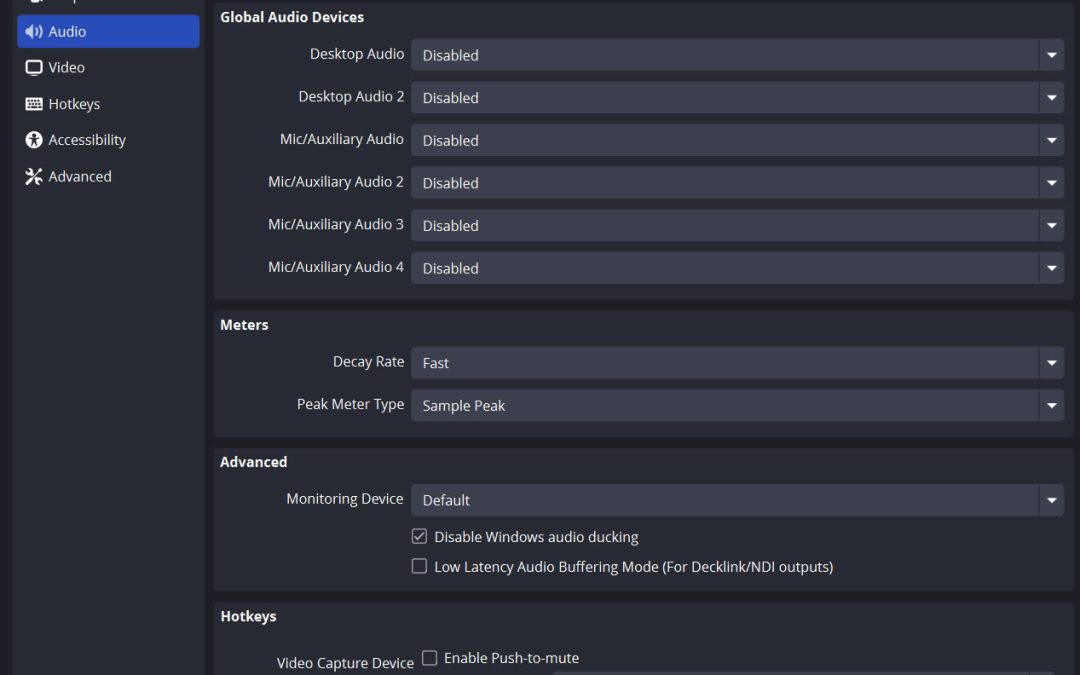Expand the Desktop Audio 2 dropdown
Viewport: 1080px width, 675px height.
pyautogui.click(x=737, y=98)
